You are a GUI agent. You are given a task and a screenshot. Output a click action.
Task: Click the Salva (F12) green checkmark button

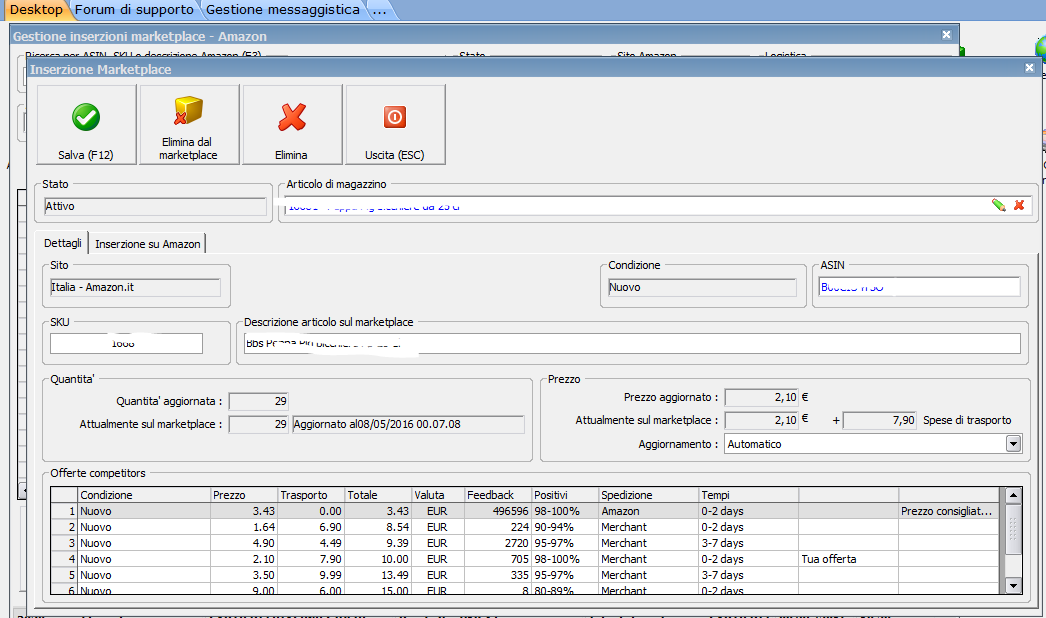pos(86,124)
